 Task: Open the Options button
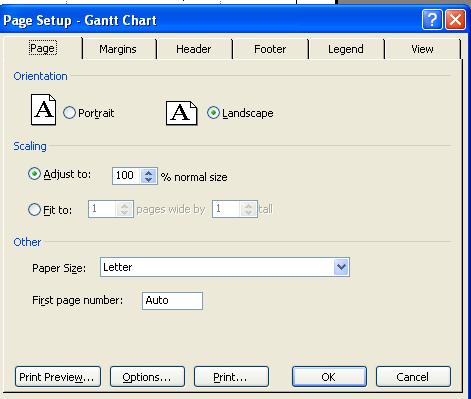[x=147, y=377]
